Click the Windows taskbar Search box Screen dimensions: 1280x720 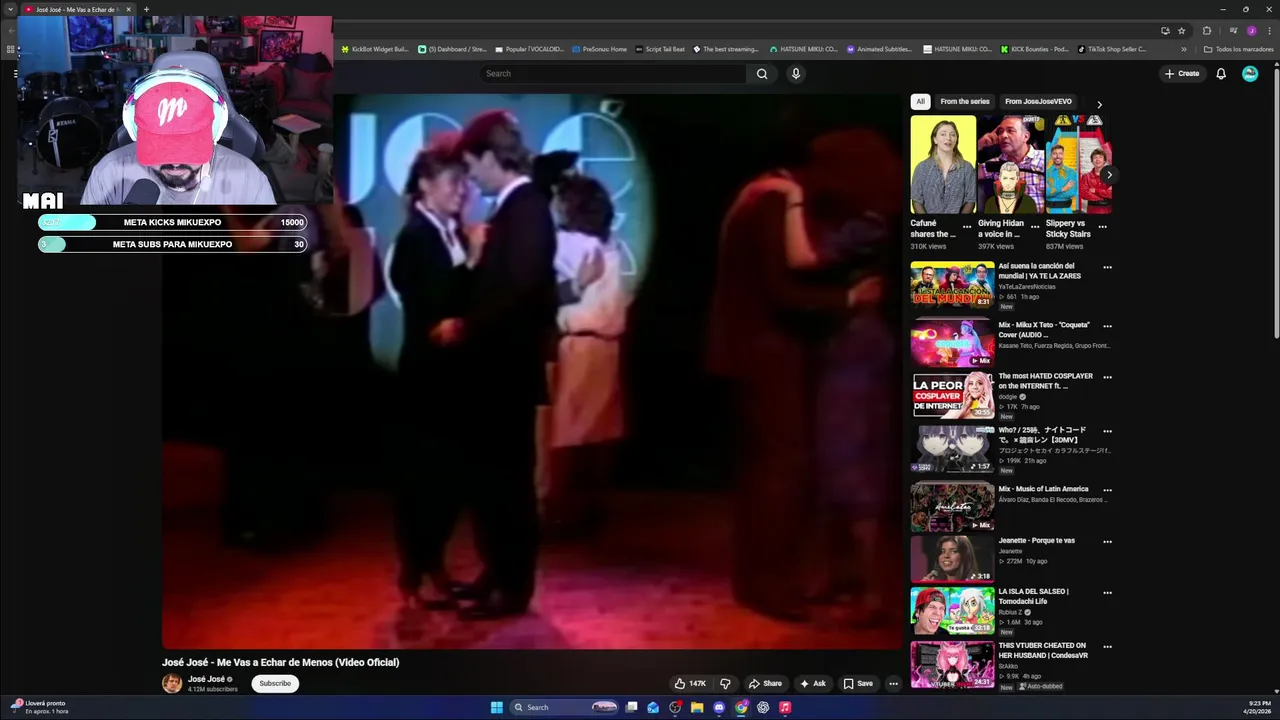coord(565,707)
